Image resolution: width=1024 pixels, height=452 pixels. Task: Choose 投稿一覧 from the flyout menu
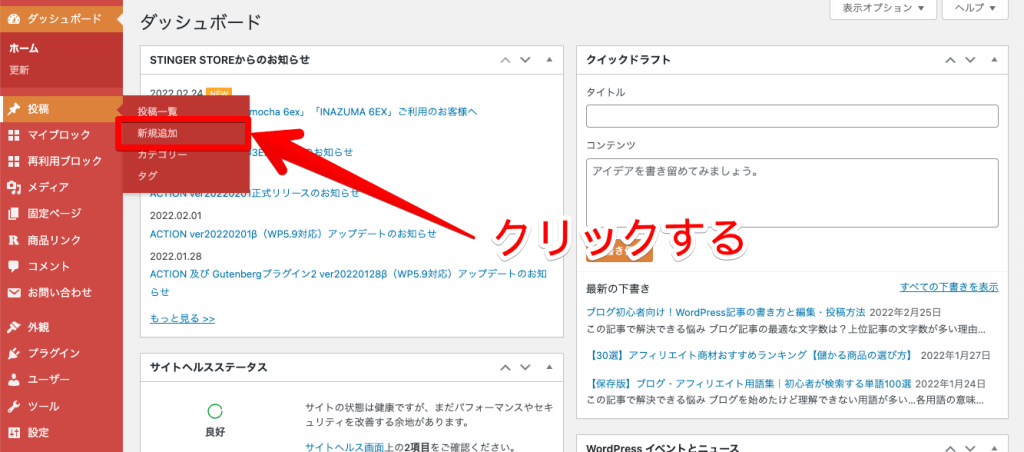[x=157, y=111]
